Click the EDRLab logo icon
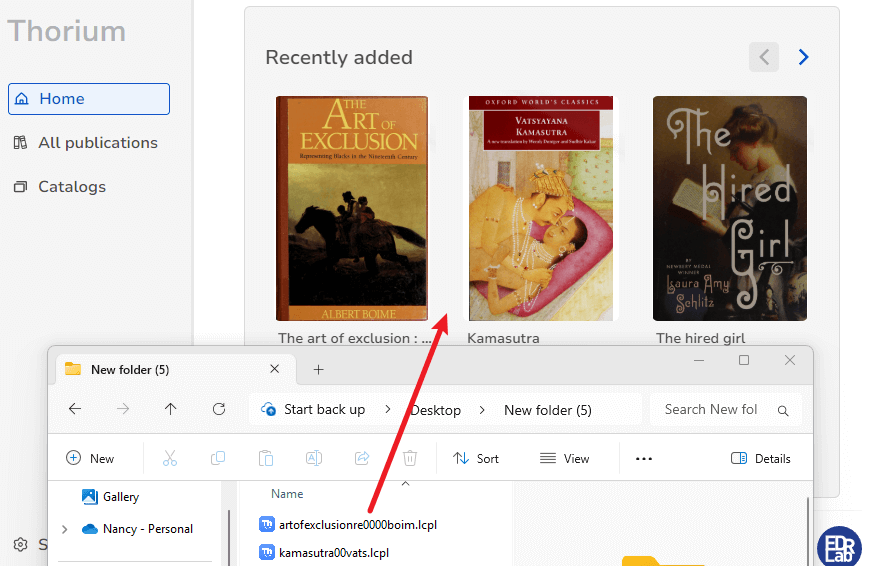This screenshot has width=879, height=566. pos(839,547)
